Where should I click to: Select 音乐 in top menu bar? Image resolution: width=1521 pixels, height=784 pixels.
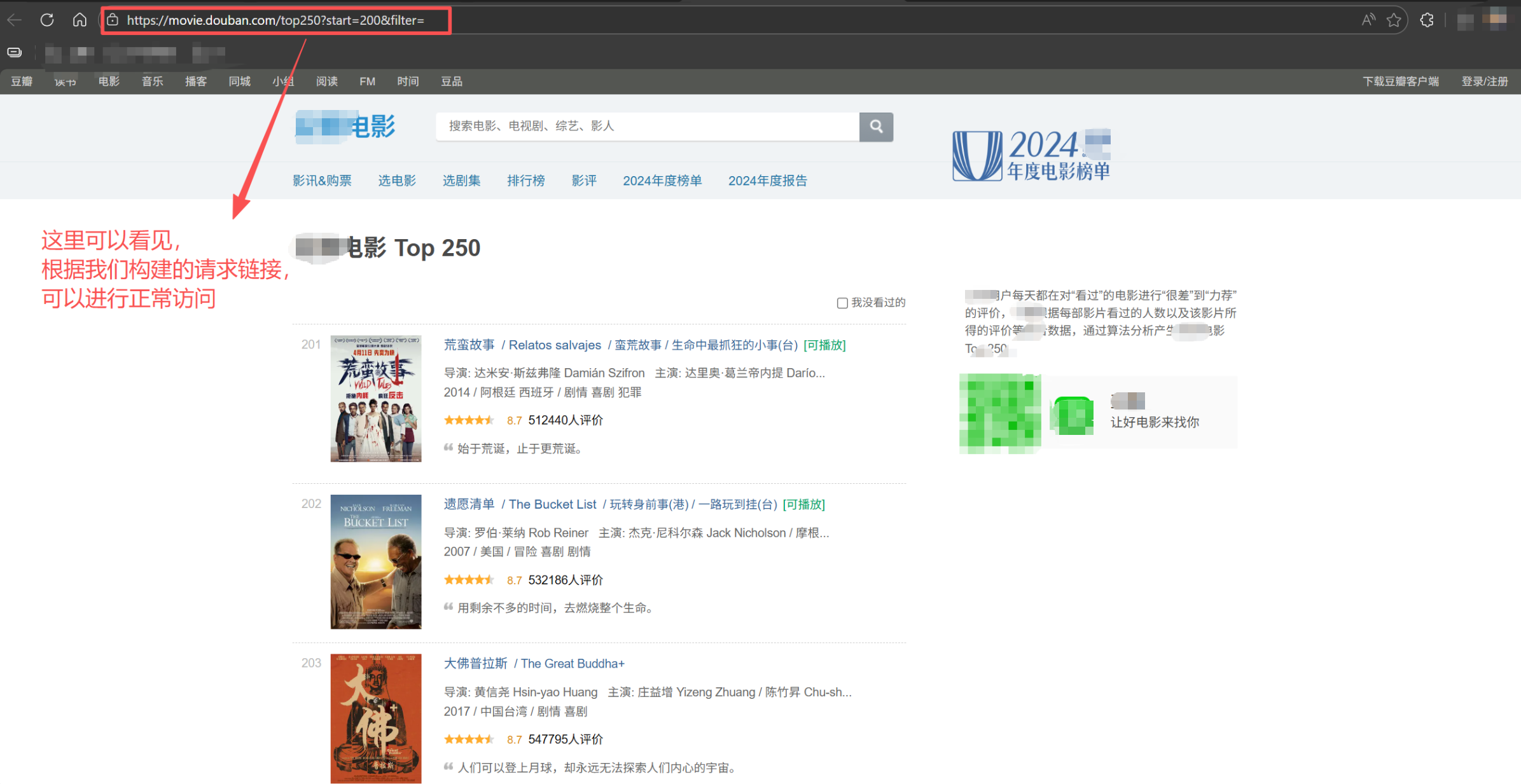pos(152,81)
